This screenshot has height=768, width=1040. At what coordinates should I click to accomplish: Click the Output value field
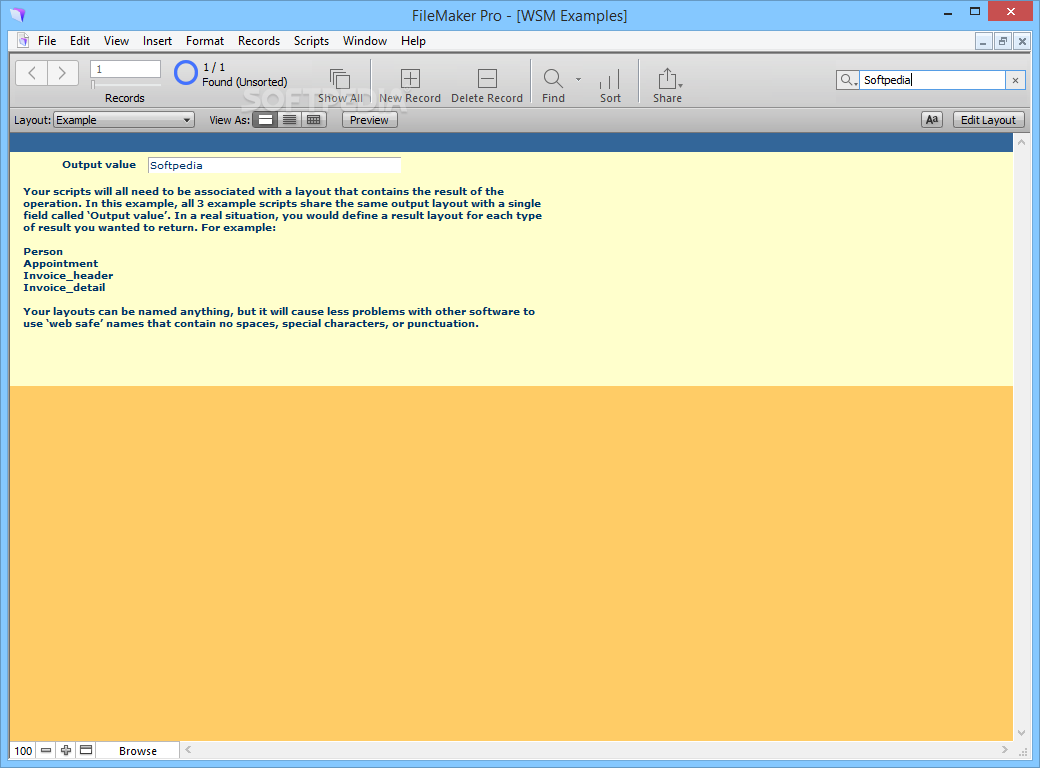(x=274, y=165)
